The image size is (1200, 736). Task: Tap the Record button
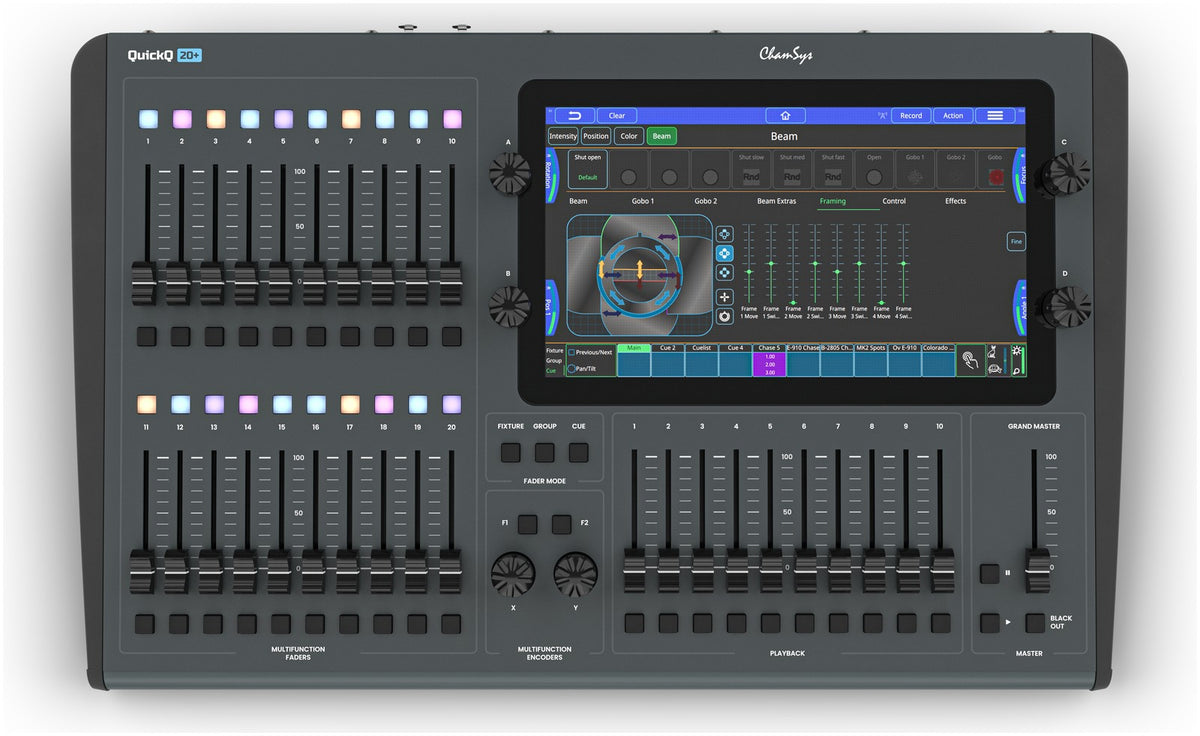[x=911, y=116]
